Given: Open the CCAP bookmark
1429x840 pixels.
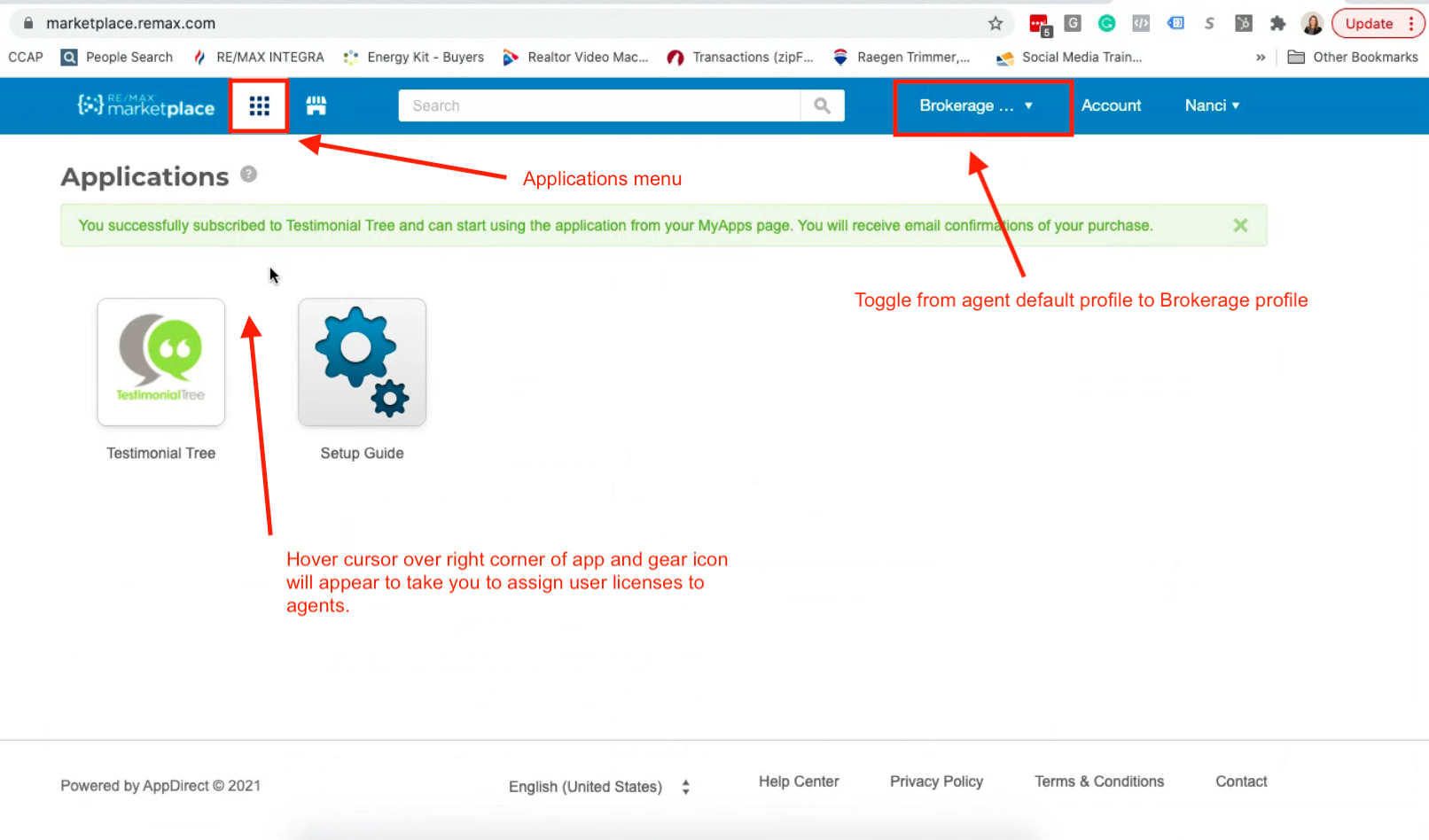Looking at the screenshot, I should click(x=26, y=58).
